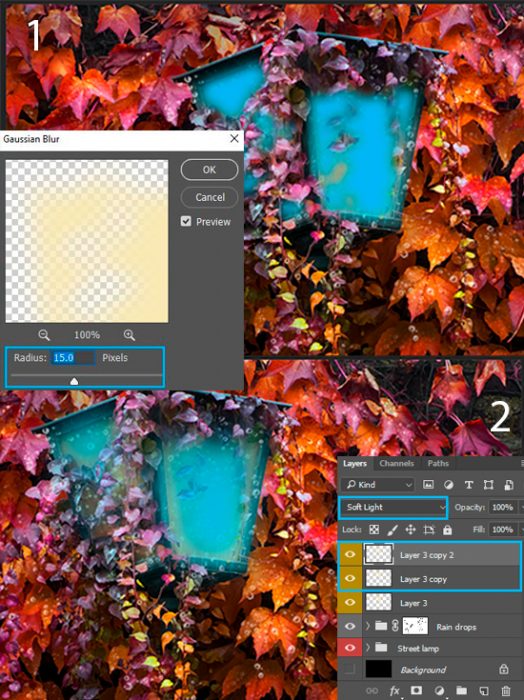Zoom in the Gaussian Blur preview
Viewport: 524px width, 700px height.
point(129,335)
